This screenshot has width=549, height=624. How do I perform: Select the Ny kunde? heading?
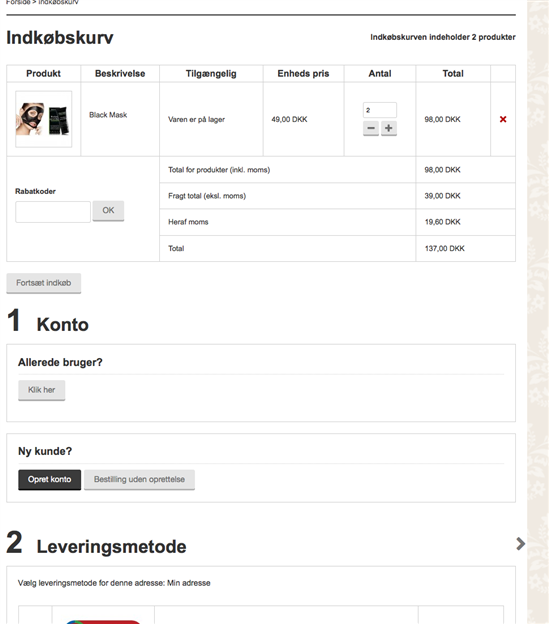[x=45, y=451]
